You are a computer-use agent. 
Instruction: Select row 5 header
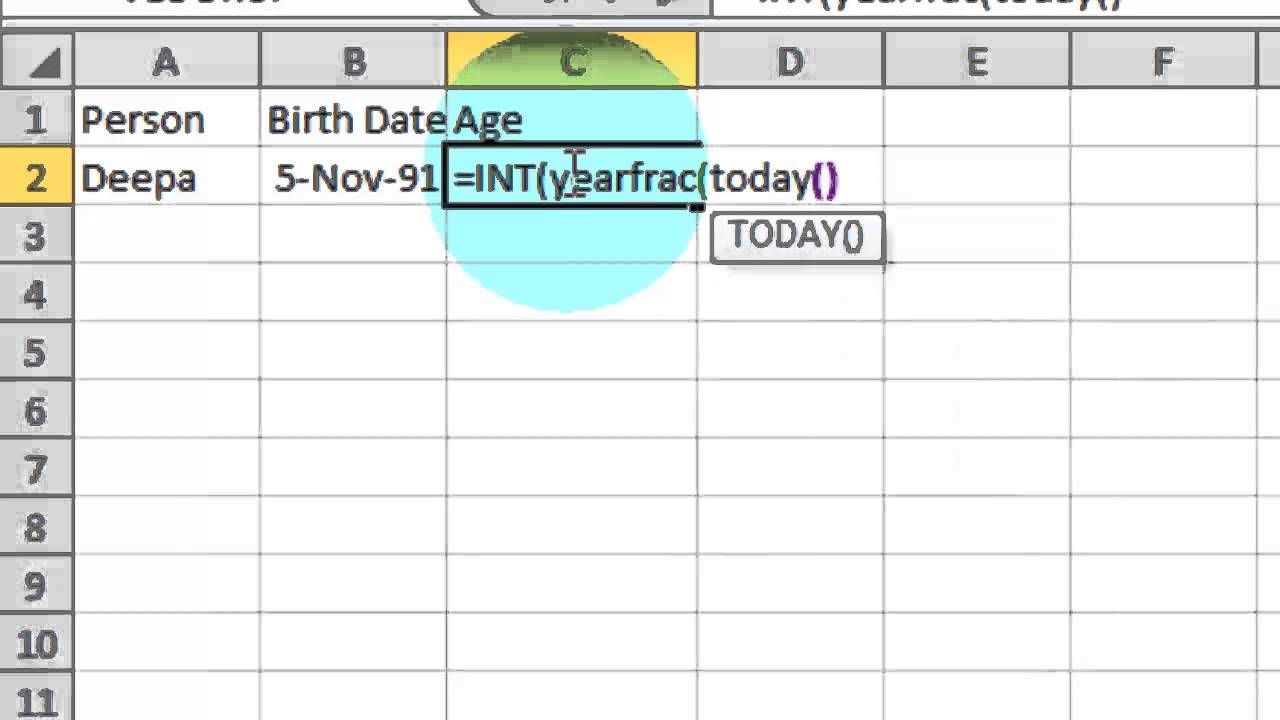pos(36,352)
